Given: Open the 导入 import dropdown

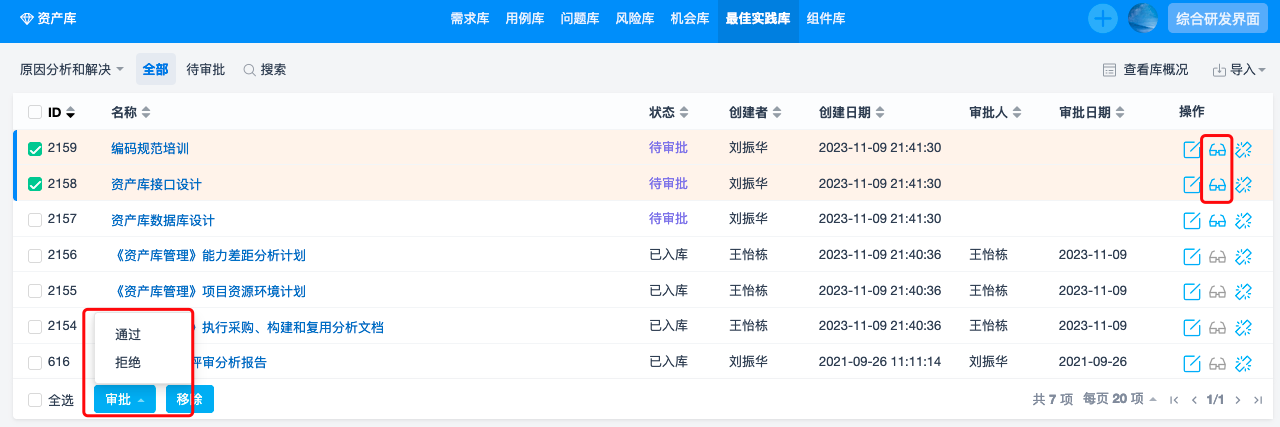Looking at the screenshot, I should tap(1239, 70).
